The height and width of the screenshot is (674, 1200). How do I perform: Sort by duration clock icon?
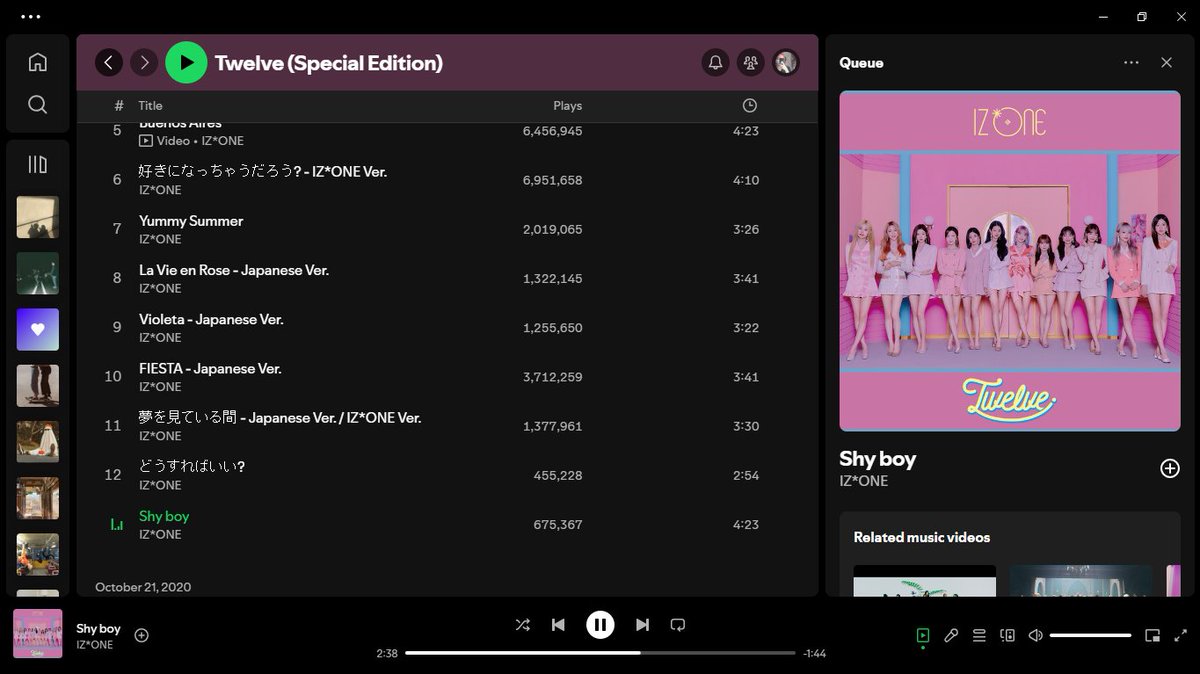[x=750, y=106]
